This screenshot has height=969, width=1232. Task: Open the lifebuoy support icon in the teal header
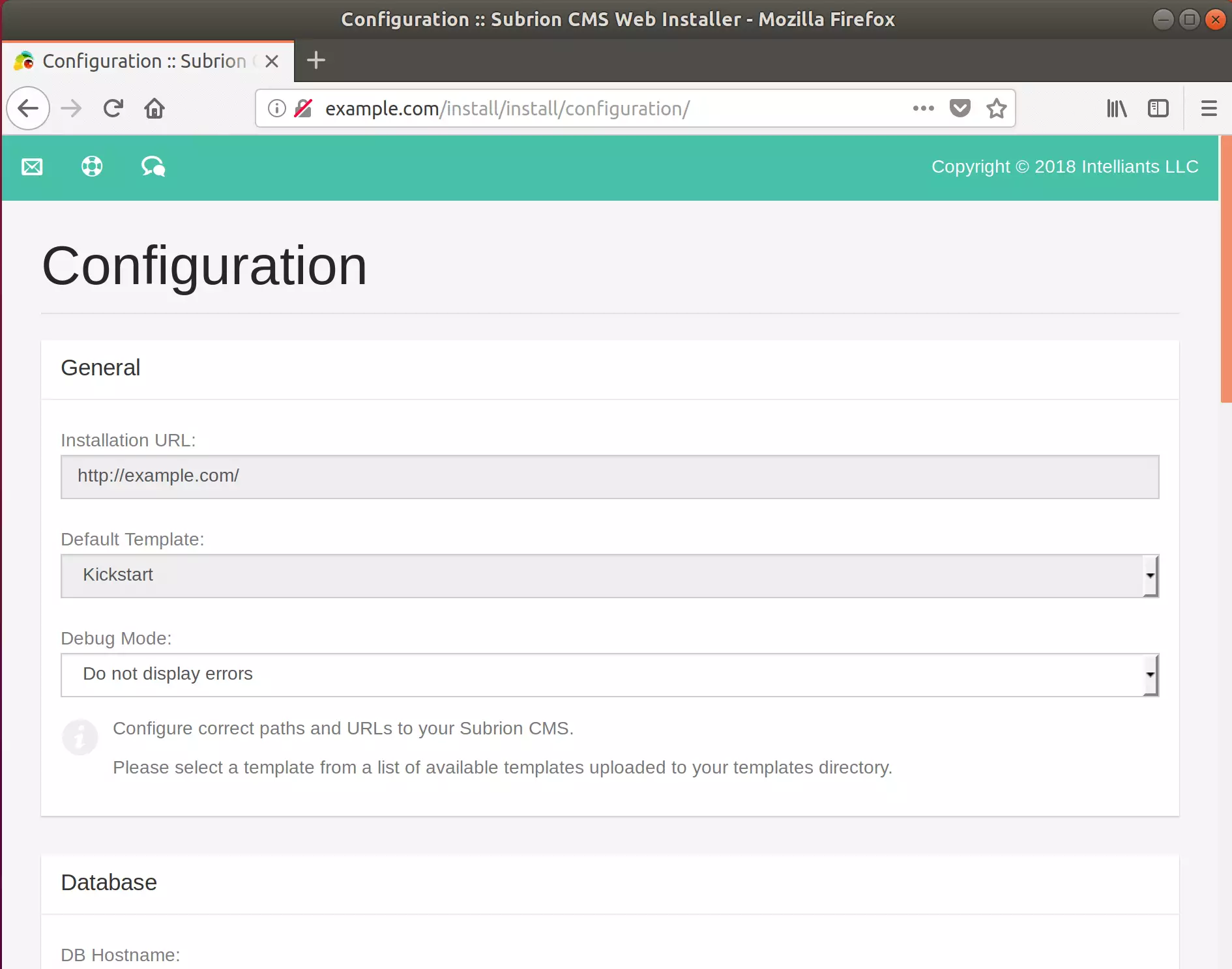pyautogui.click(x=92, y=167)
